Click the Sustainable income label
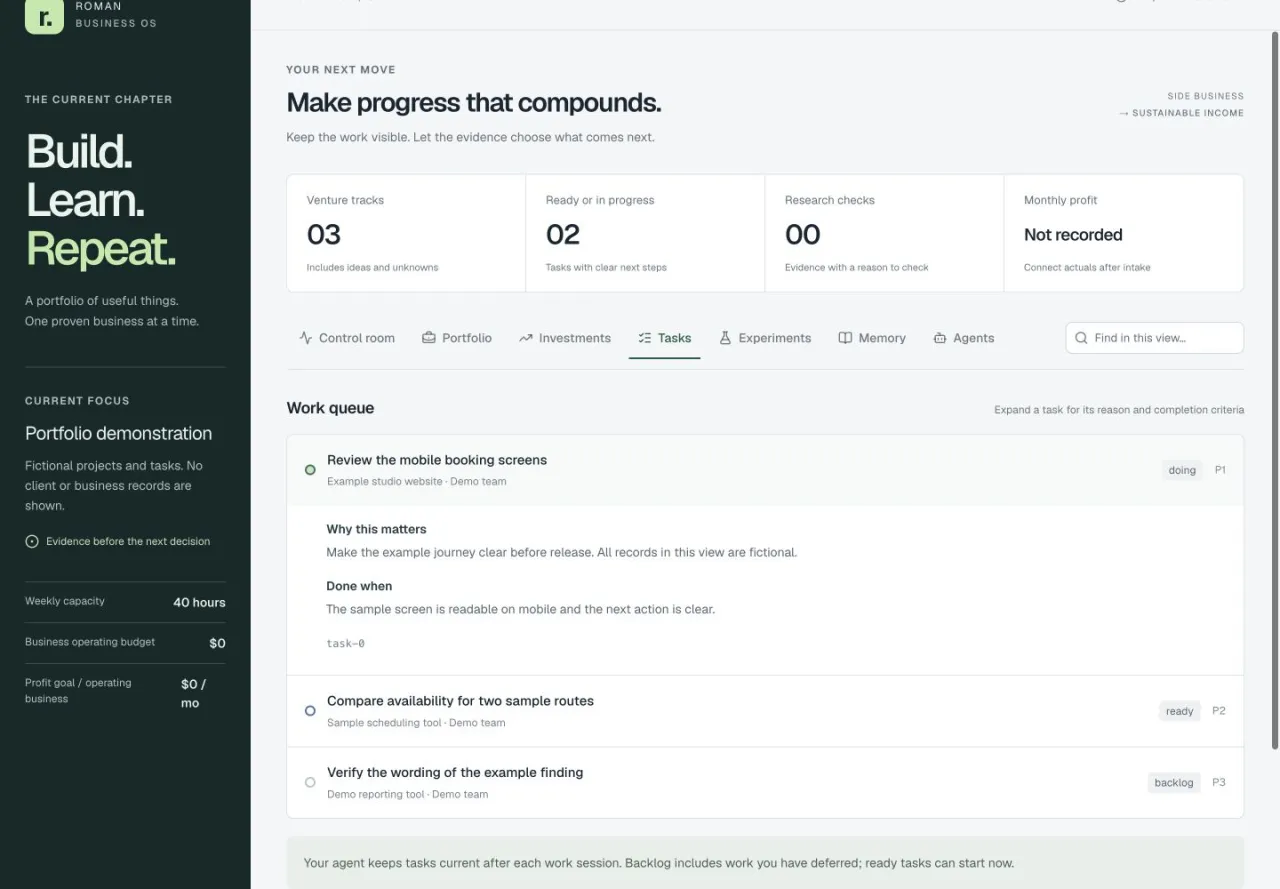 pos(1182,113)
